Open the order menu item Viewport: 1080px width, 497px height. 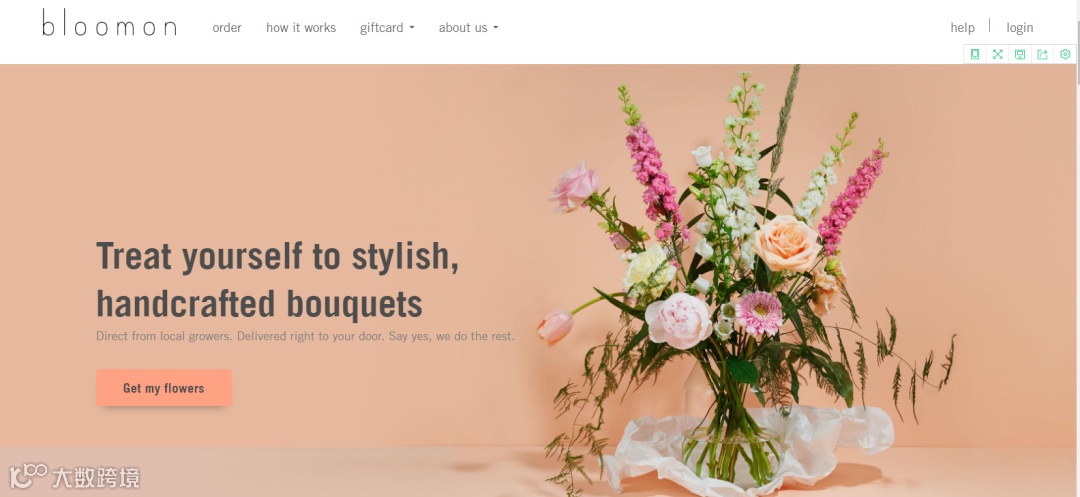pos(227,28)
